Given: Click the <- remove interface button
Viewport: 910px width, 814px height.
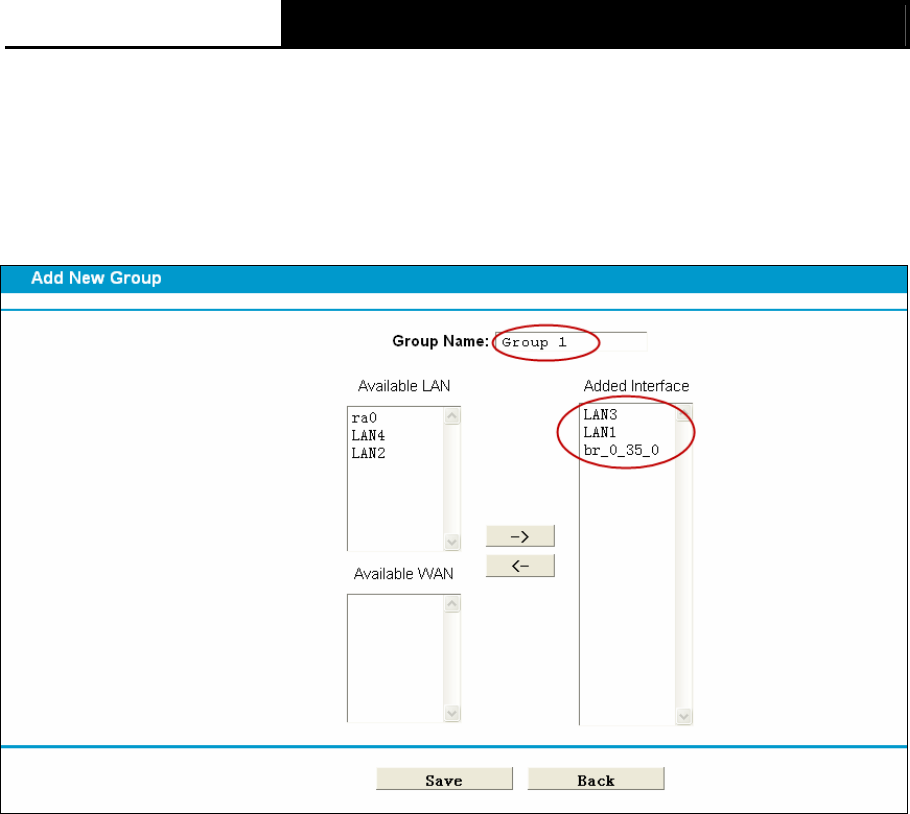Looking at the screenshot, I should click(x=520, y=566).
